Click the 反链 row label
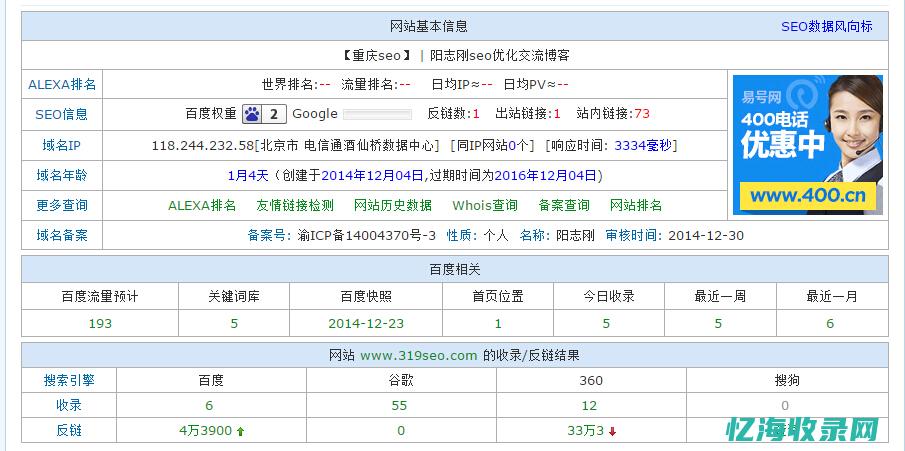This screenshot has width=905, height=451. 69,431
